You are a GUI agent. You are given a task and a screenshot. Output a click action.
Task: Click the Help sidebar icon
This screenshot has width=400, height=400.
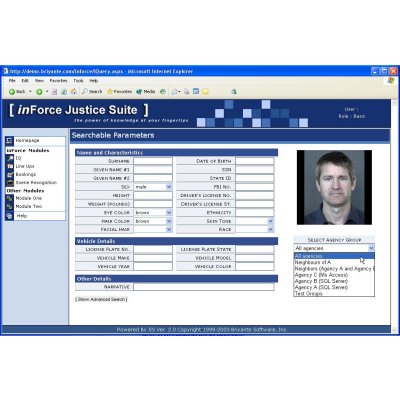(9, 216)
